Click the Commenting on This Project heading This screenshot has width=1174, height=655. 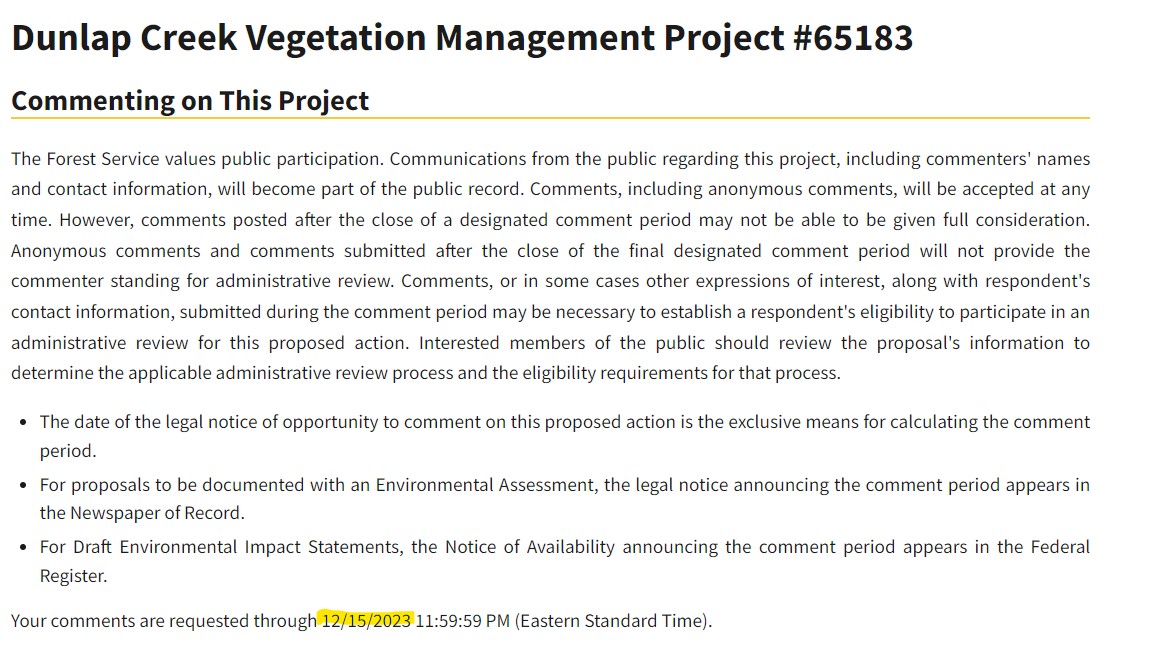[190, 101]
